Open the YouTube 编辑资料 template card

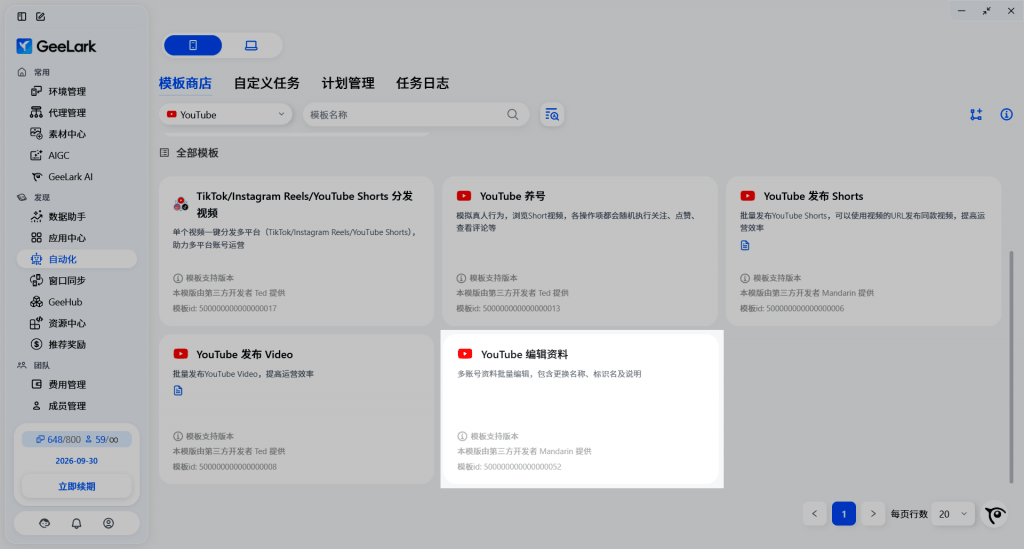pyautogui.click(x=581, y=409)
